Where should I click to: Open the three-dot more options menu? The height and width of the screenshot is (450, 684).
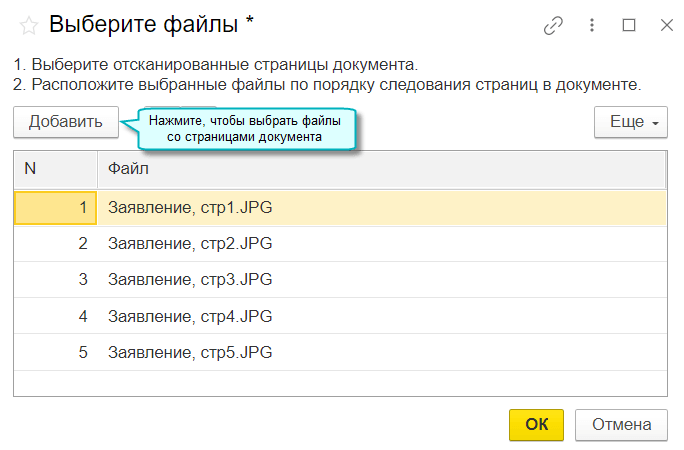tap(592, 26)
